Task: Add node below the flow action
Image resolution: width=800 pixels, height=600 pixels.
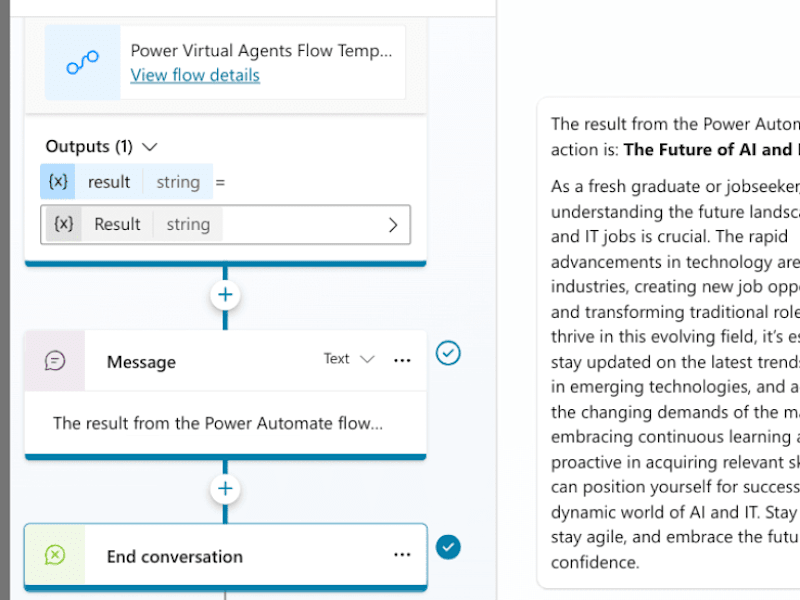Action: [225, 295]
